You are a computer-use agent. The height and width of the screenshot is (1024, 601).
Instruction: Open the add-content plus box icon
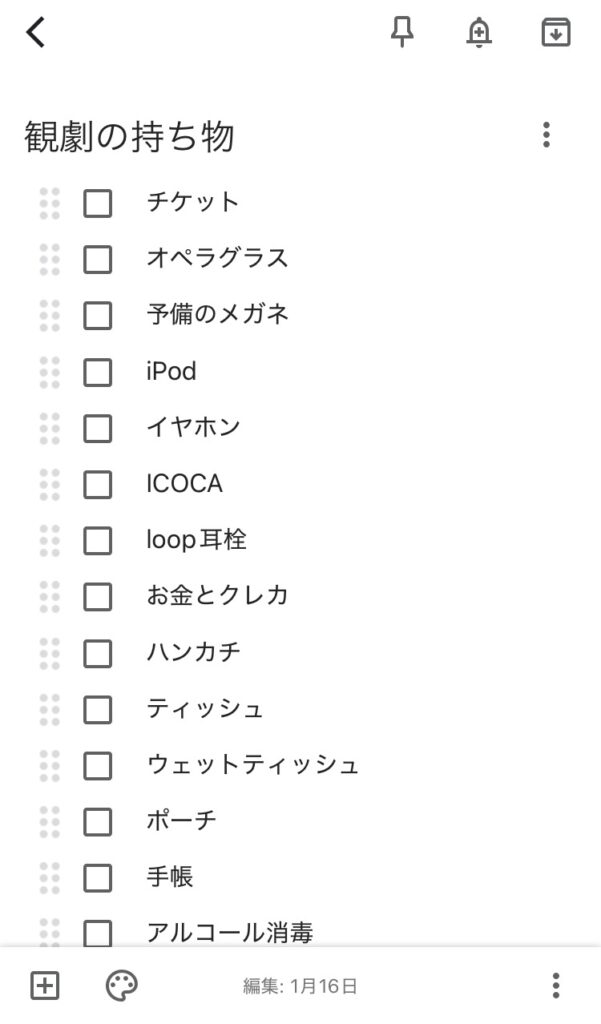click(45, 986)
